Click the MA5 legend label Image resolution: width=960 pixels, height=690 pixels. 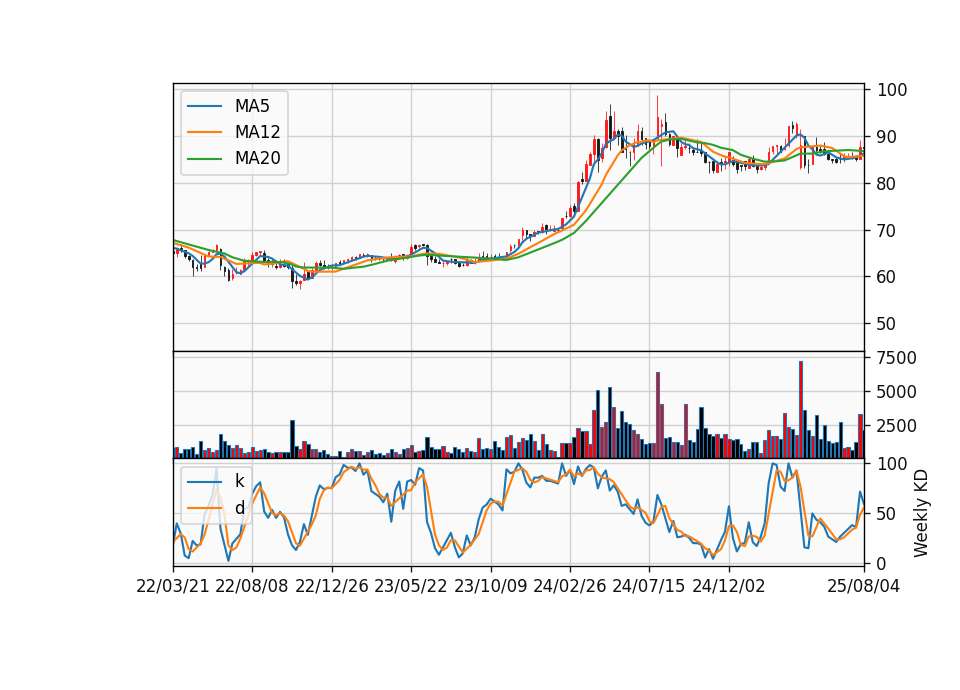[252, 106]
